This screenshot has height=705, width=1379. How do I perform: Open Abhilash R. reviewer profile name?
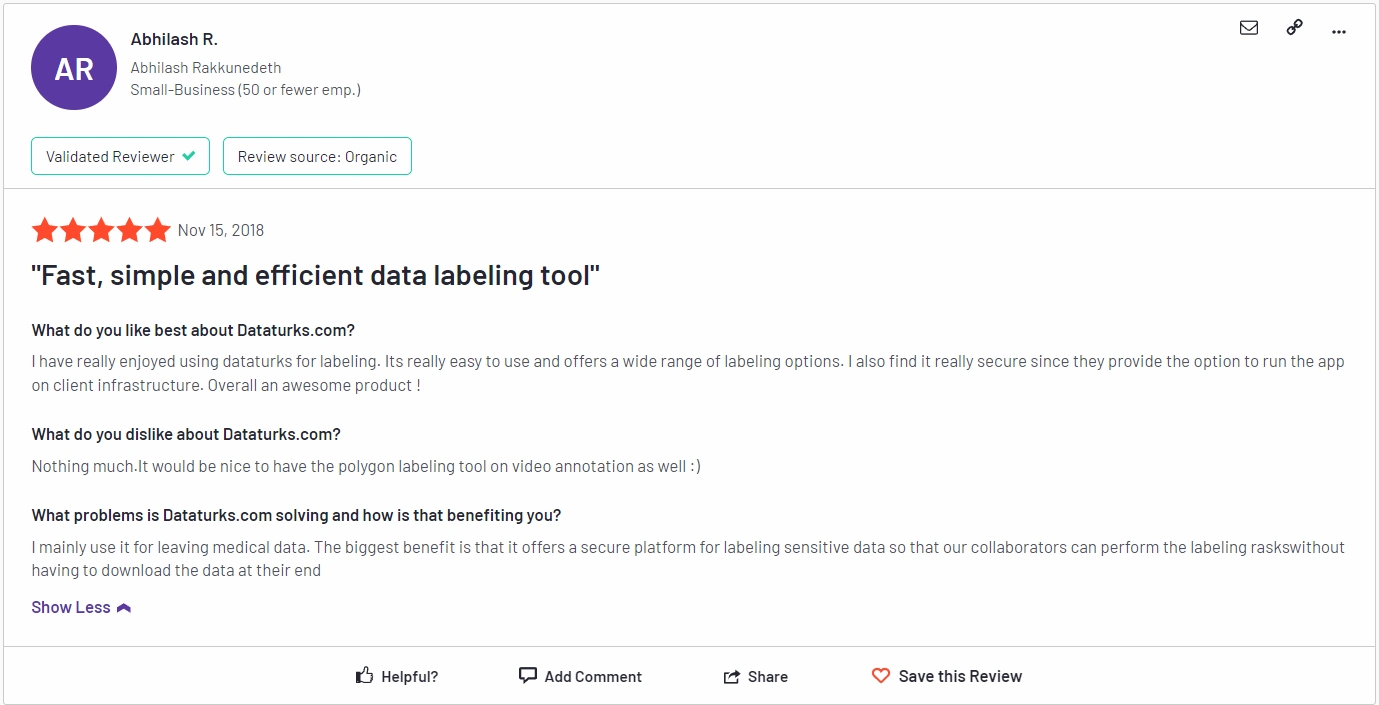174,39
